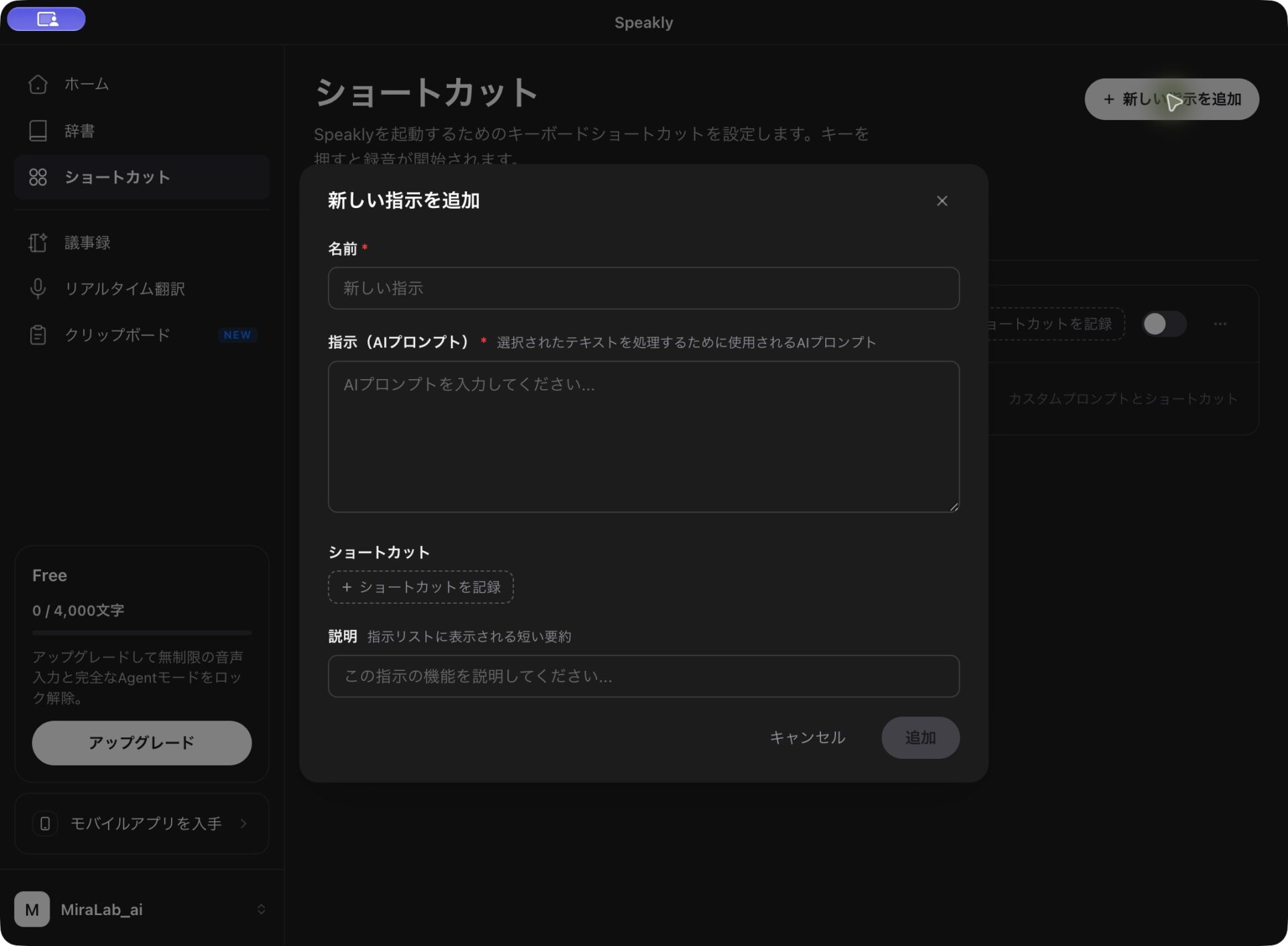
Task: Click the M avatar for MiraLab_ai
Action: click(x=32, y=909)
